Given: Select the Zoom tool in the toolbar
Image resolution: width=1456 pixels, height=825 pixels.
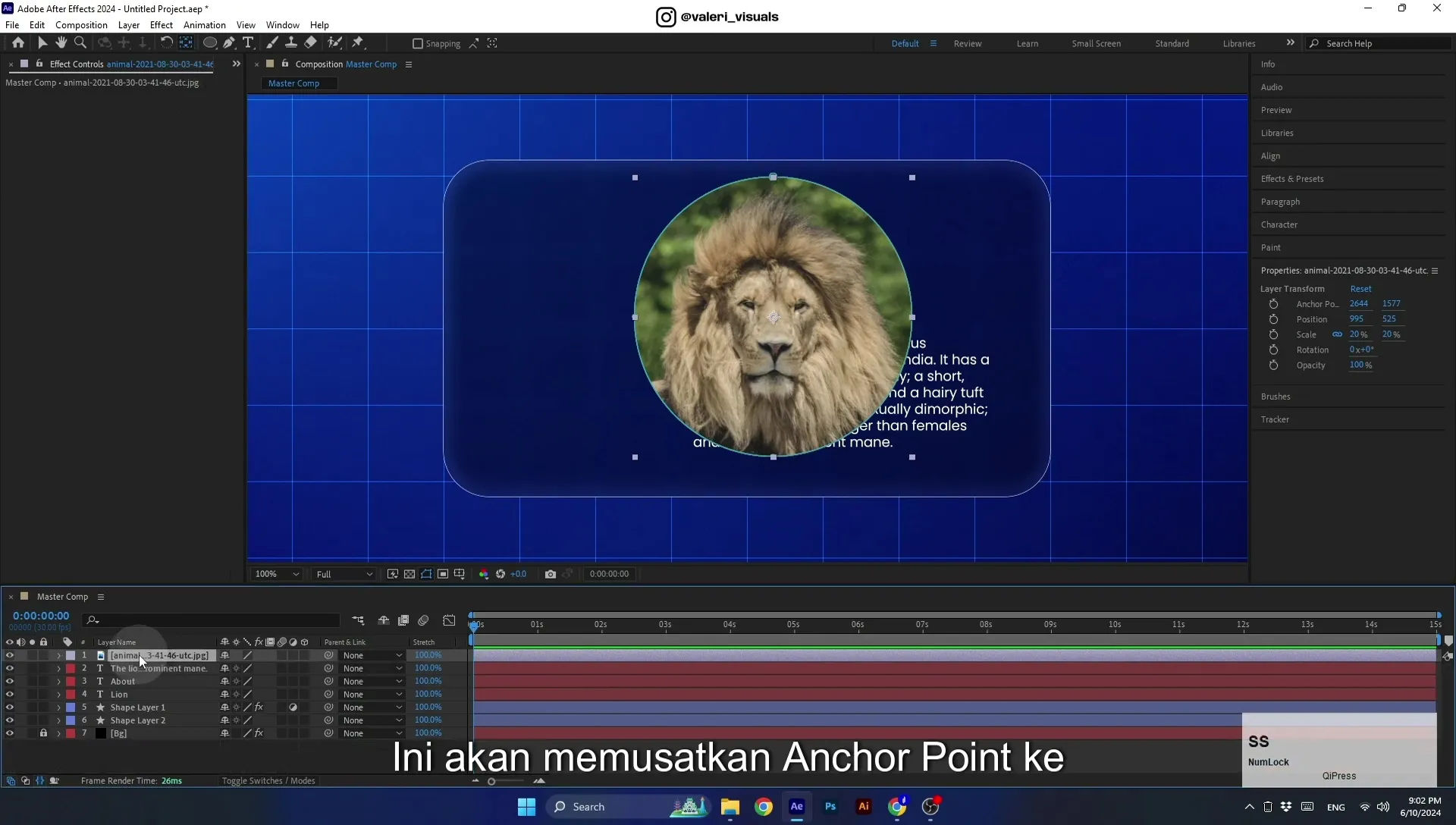Looking at the screenshot, I should tap(80, 43).
